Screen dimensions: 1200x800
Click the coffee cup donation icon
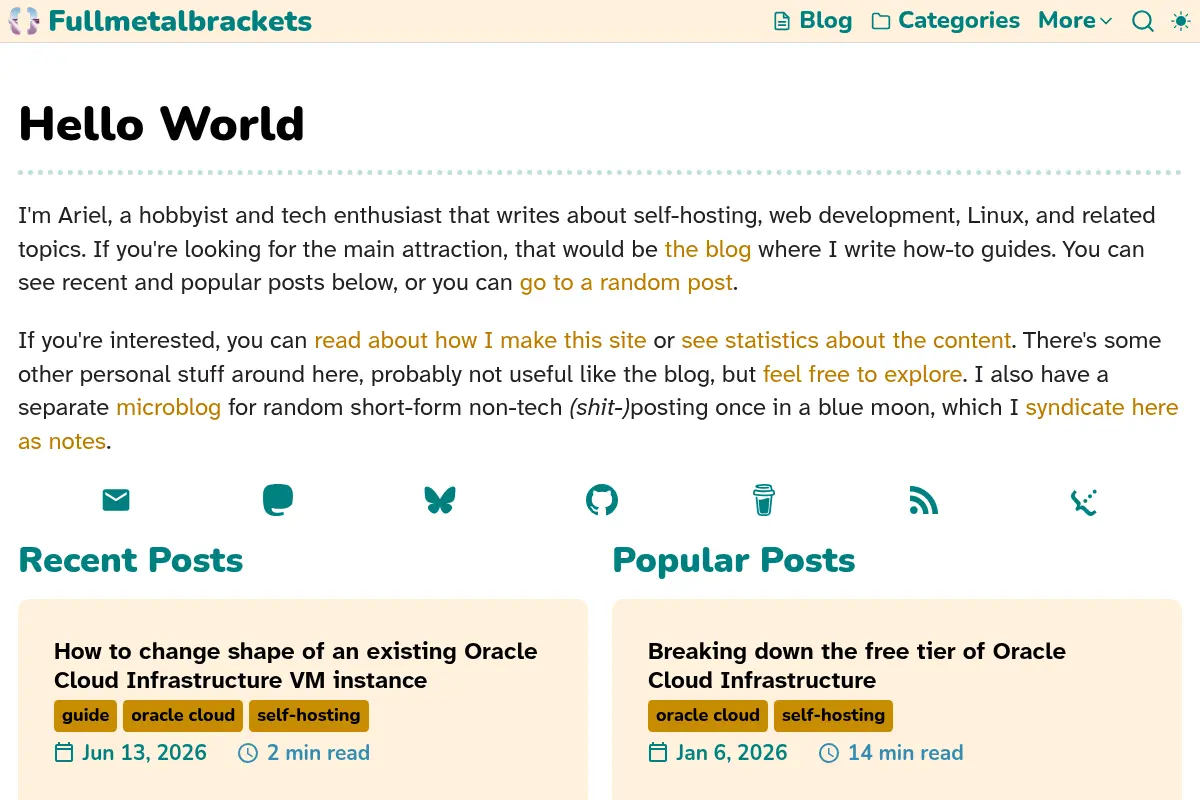(764, 500)
